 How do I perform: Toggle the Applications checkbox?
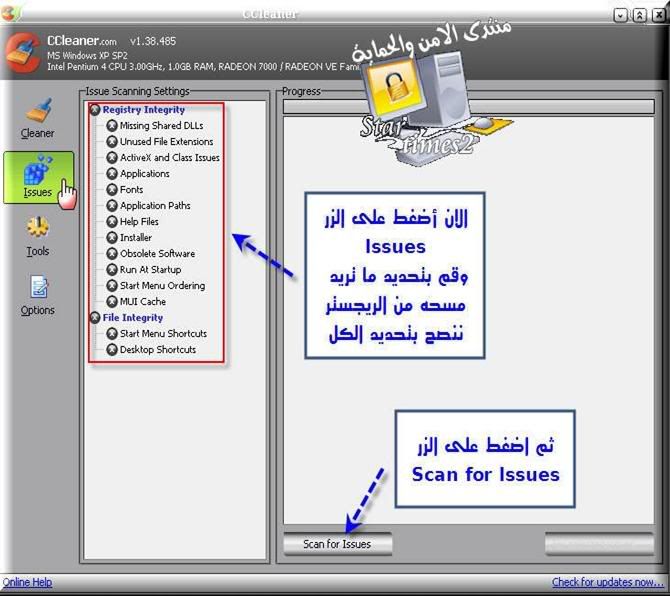coord(112,173)
